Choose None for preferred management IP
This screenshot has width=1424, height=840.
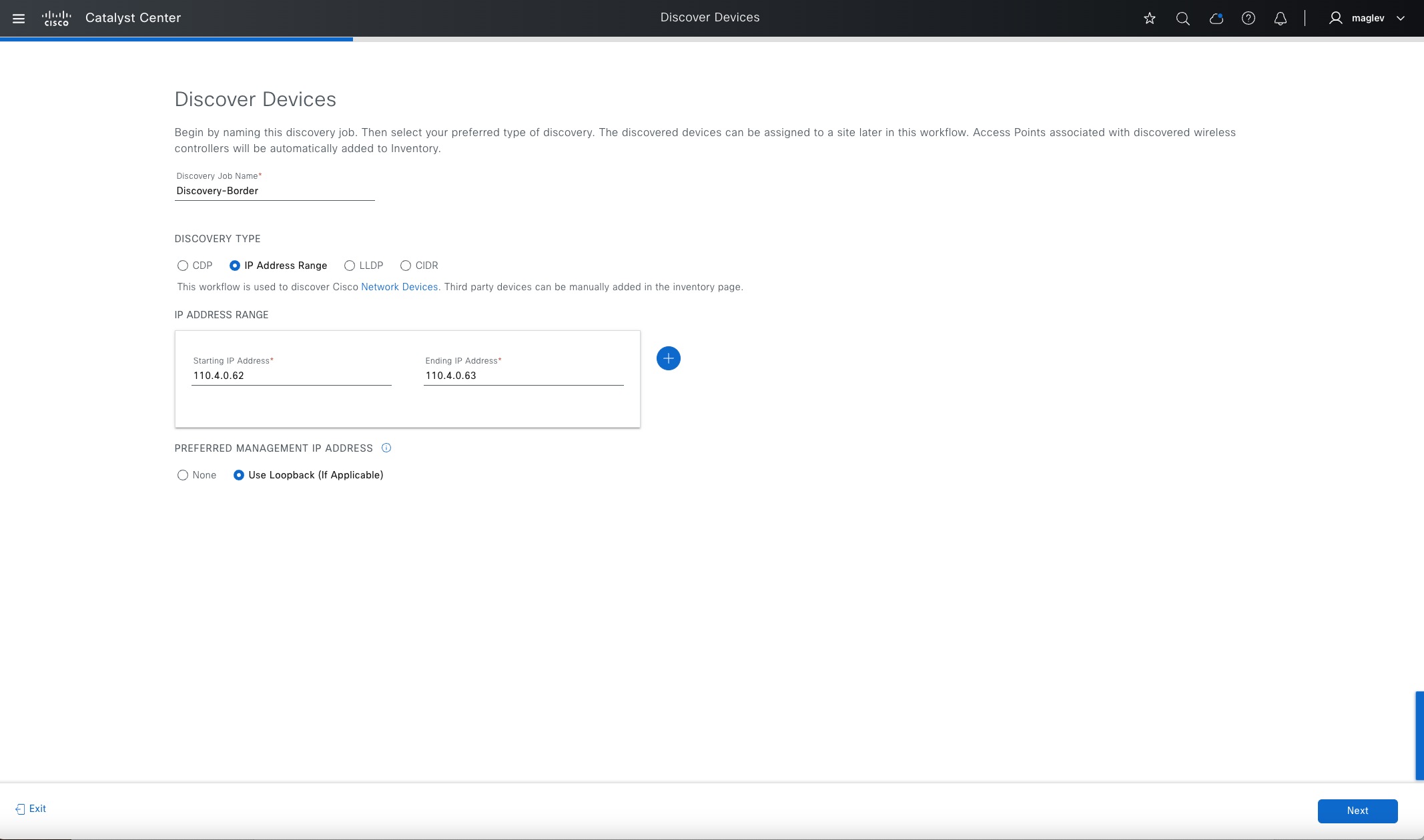pyautogui.click(x=183, y=475)
